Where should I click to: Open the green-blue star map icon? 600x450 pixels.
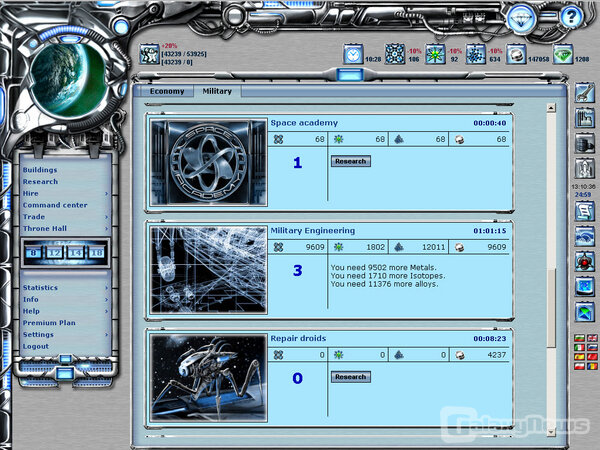pyautogui.click(x=585, y=312)
